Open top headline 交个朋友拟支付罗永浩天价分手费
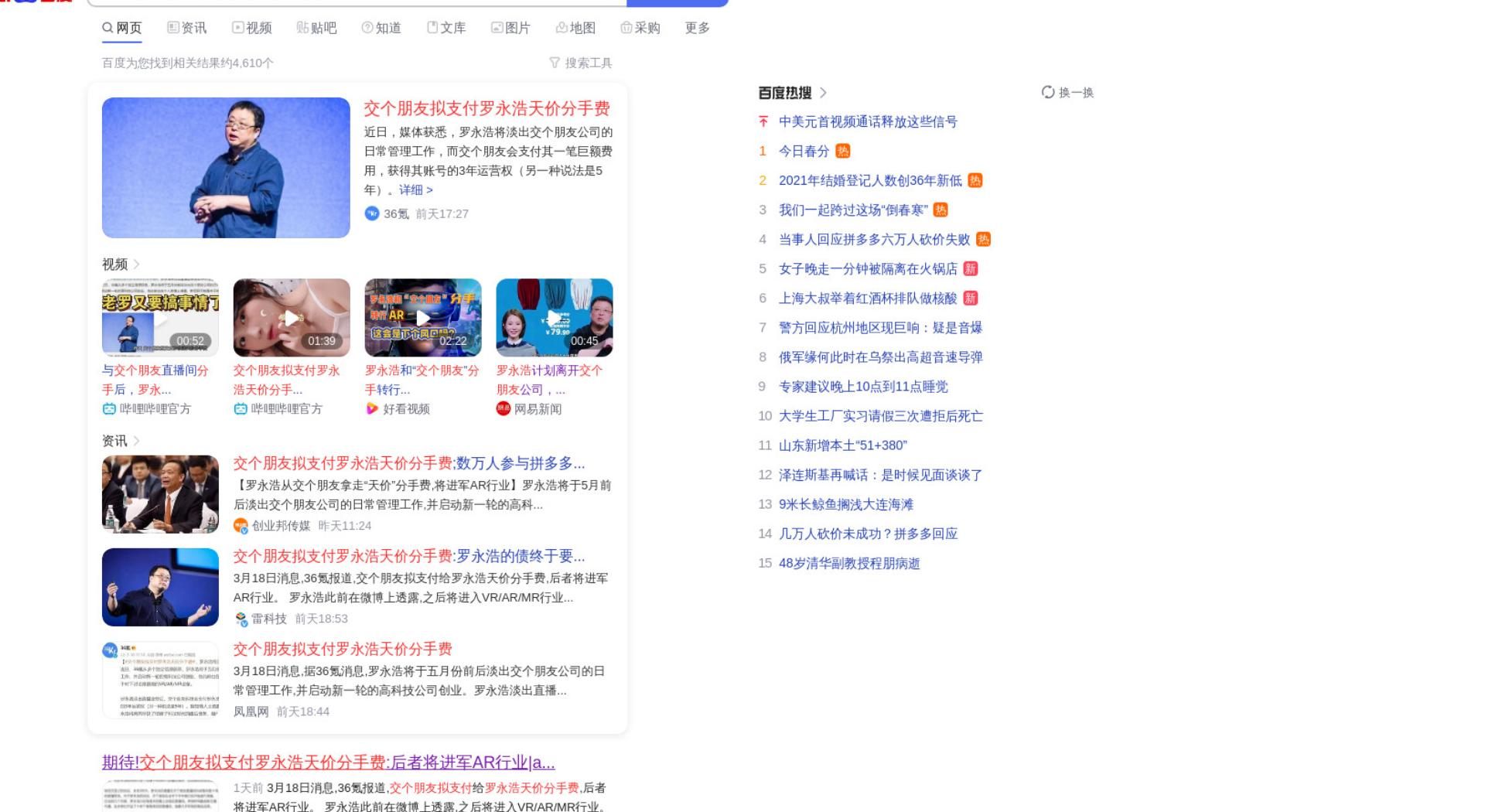 click(487, 108)
